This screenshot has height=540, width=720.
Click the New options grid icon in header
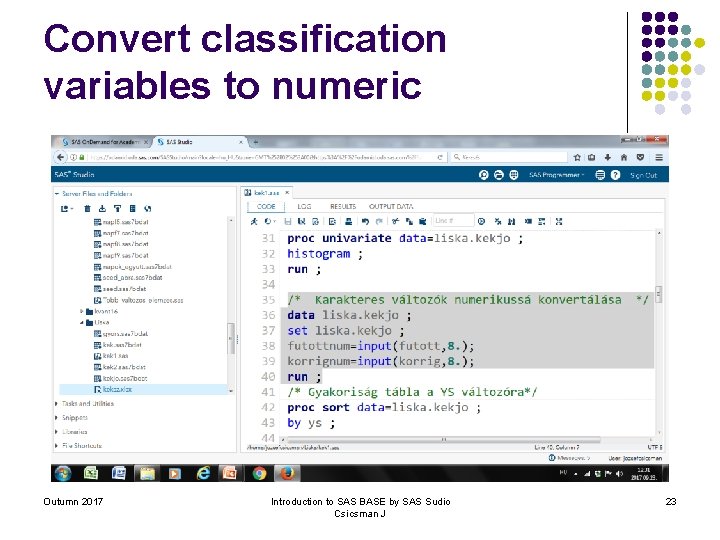514,175
